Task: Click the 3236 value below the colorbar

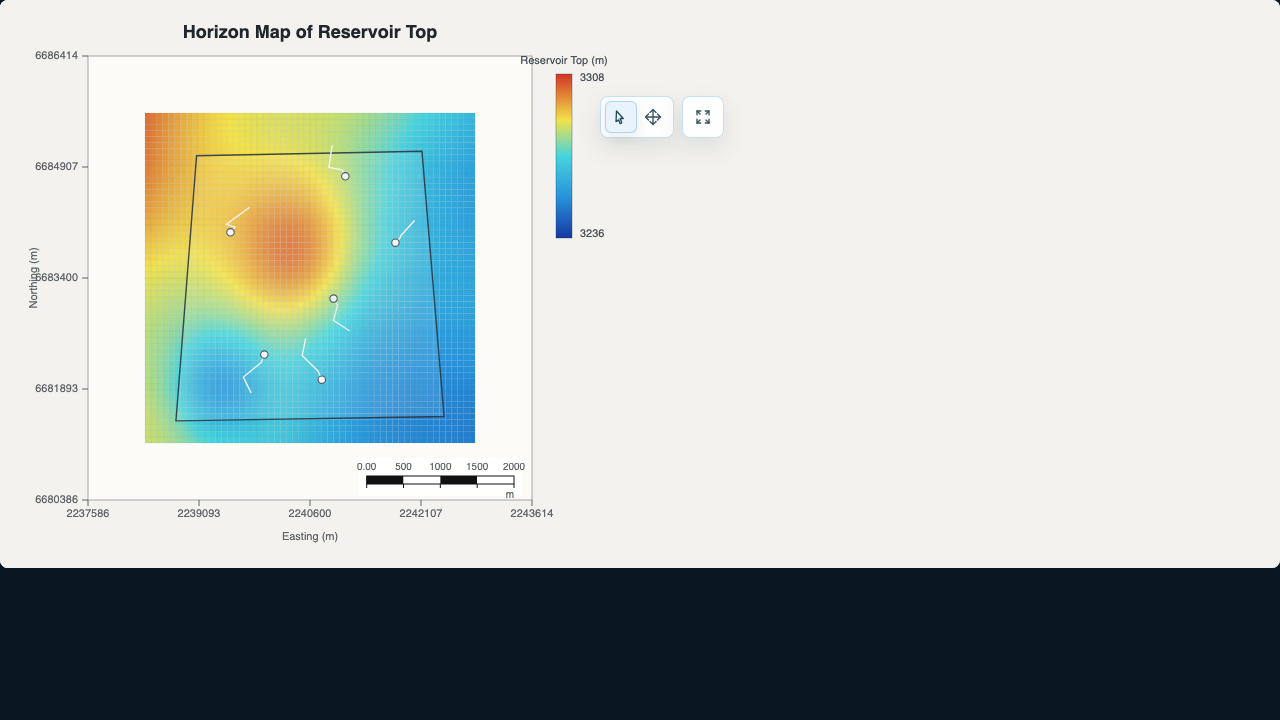Action: tap(591, 233)
